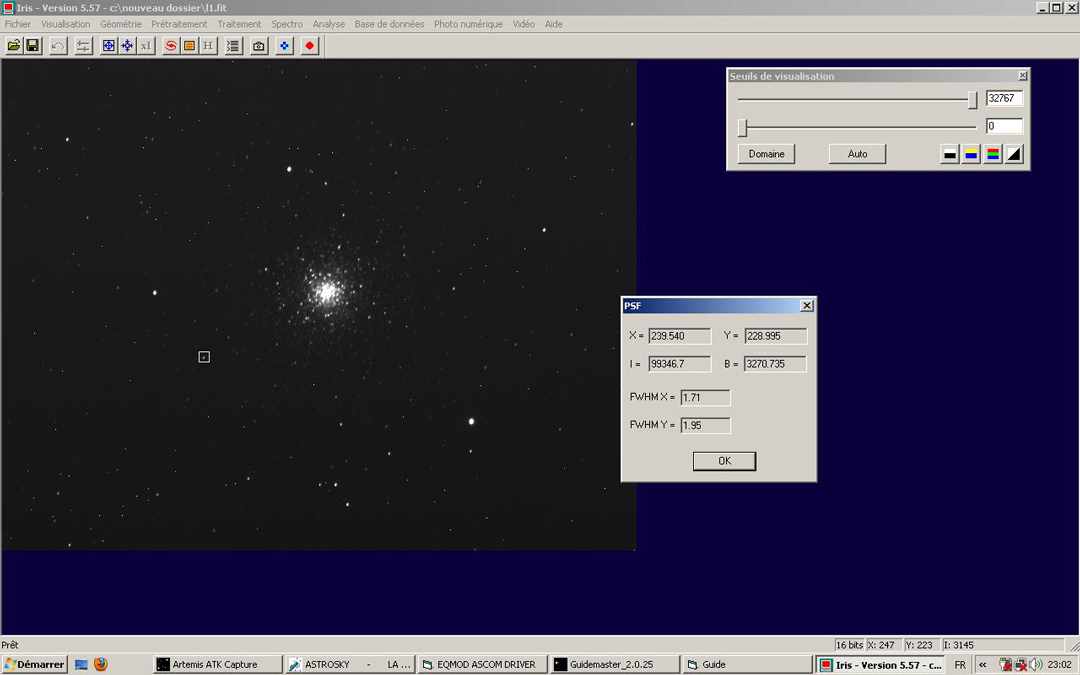Click the save floppy disk icon
This screenshot has height=675, width=1080.
click(33, 46)
